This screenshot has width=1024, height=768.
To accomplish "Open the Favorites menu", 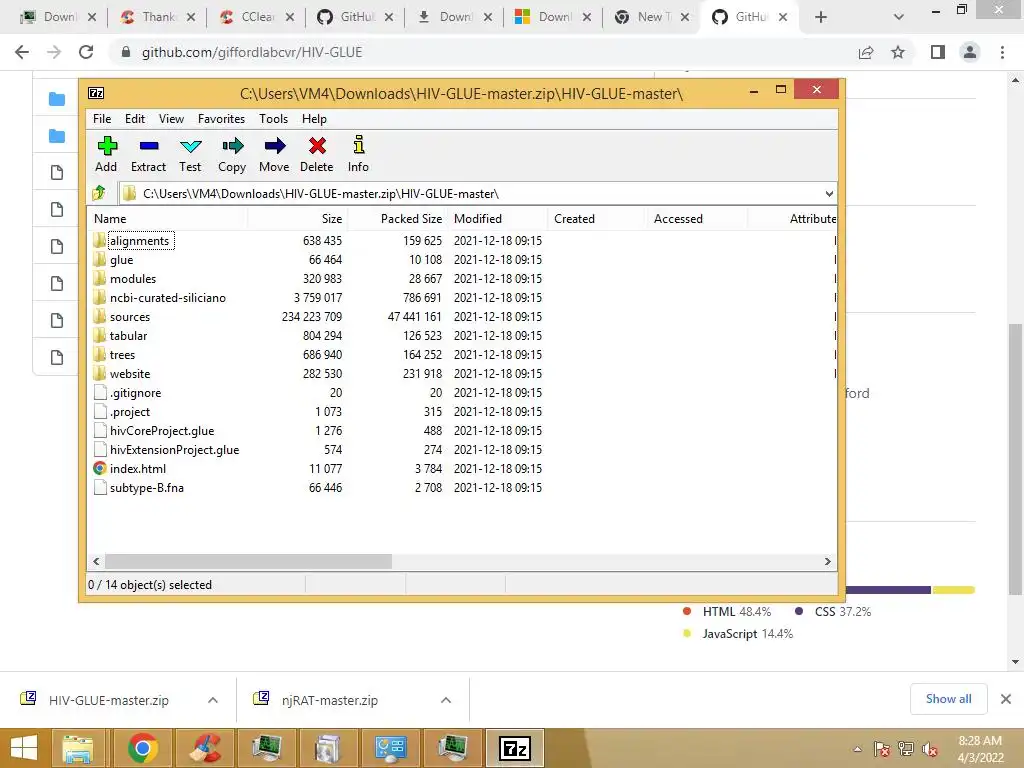I will click(221, 119).
